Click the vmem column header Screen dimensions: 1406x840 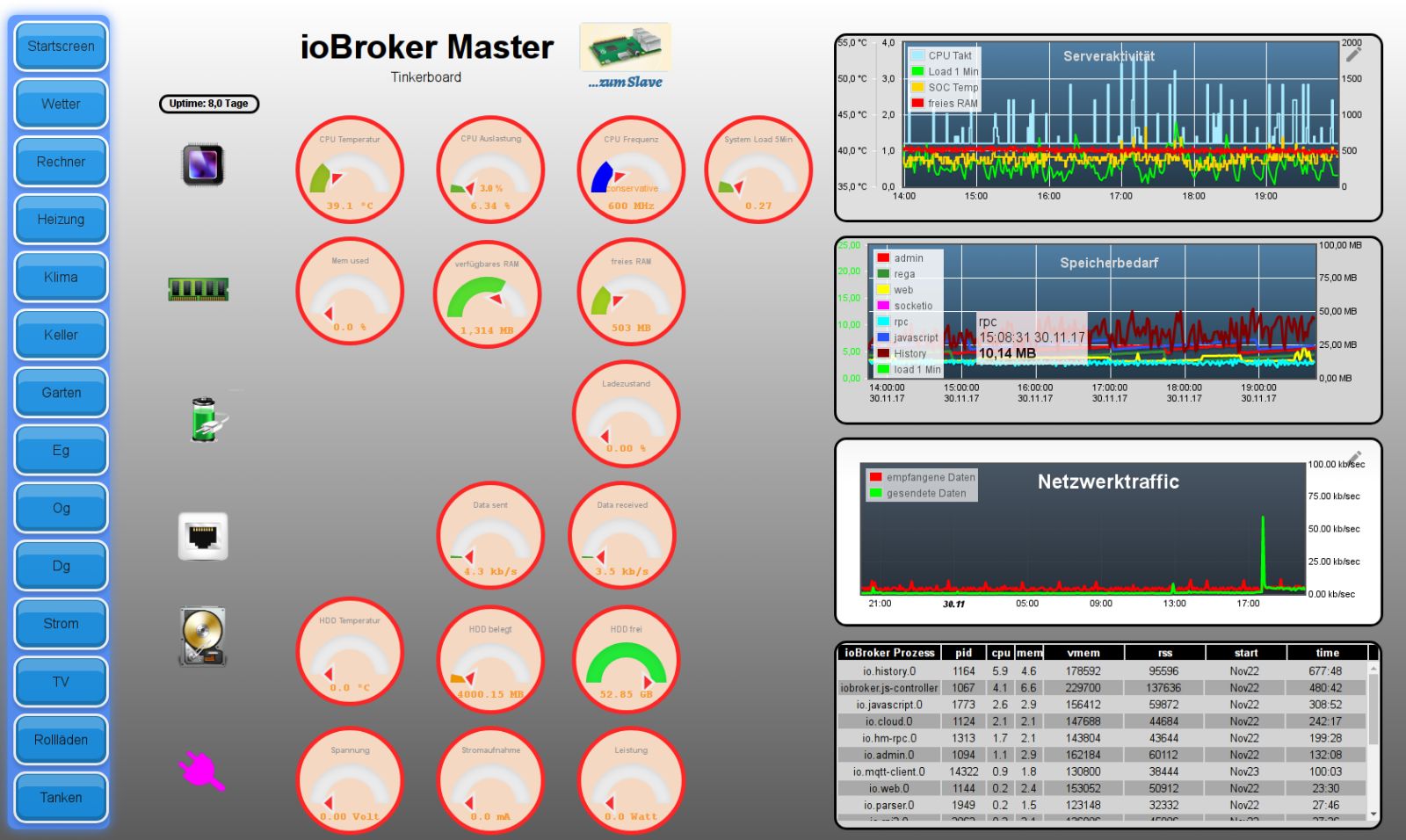click(1083, 653)
